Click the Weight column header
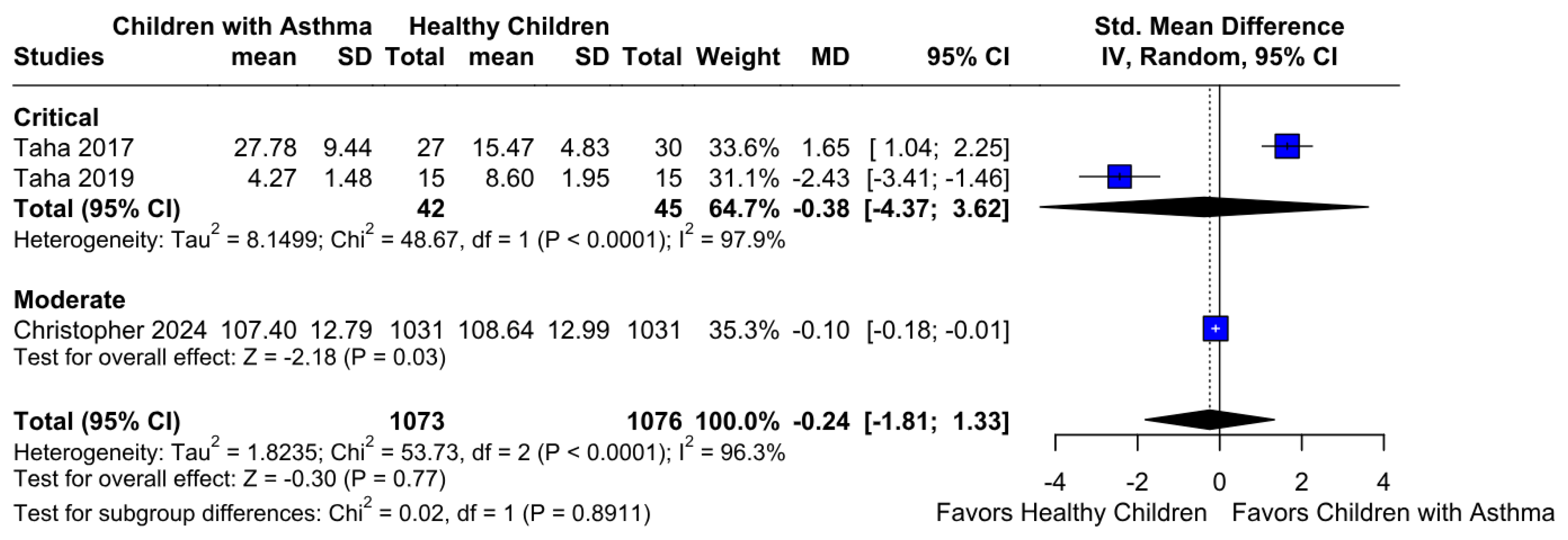The height and width of the screenshot is (540, 1568). pos(738,57)
